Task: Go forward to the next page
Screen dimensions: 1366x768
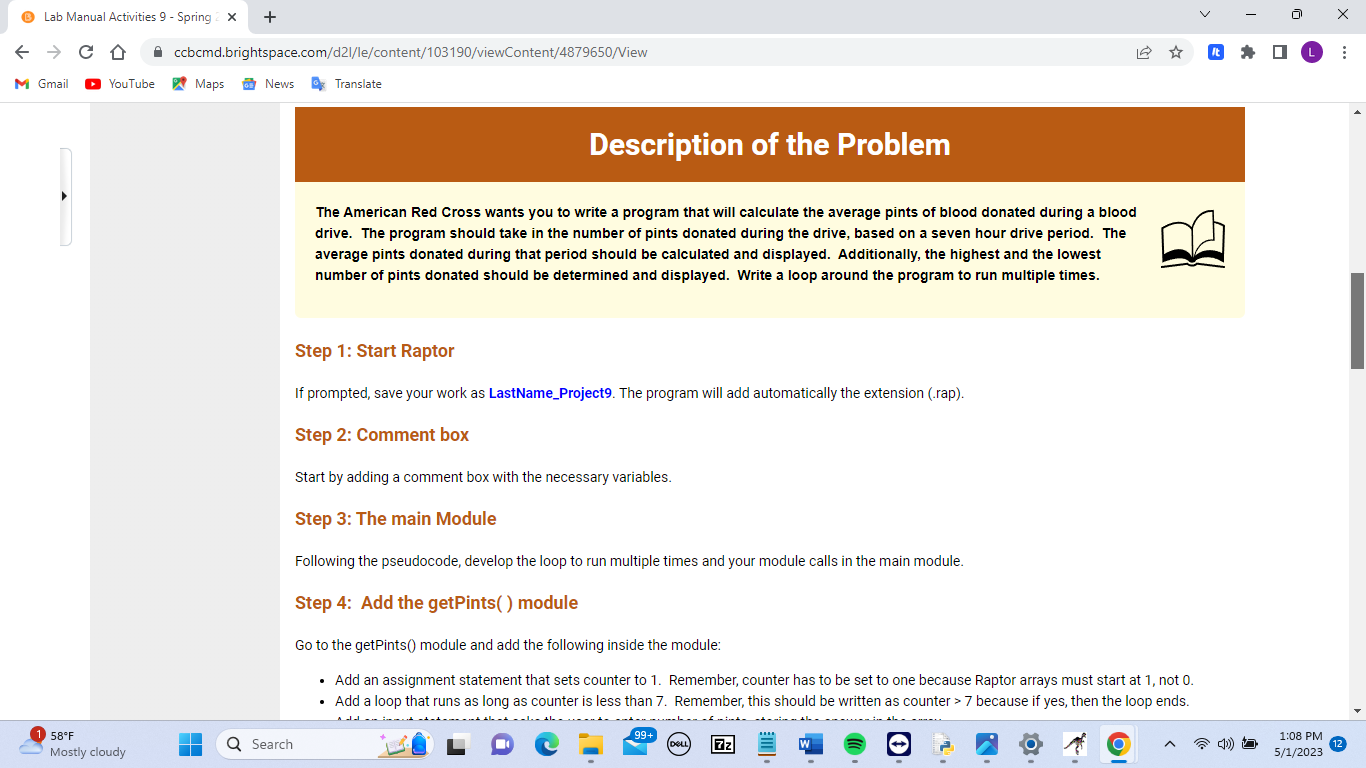Action: click(x=54, y=52)
